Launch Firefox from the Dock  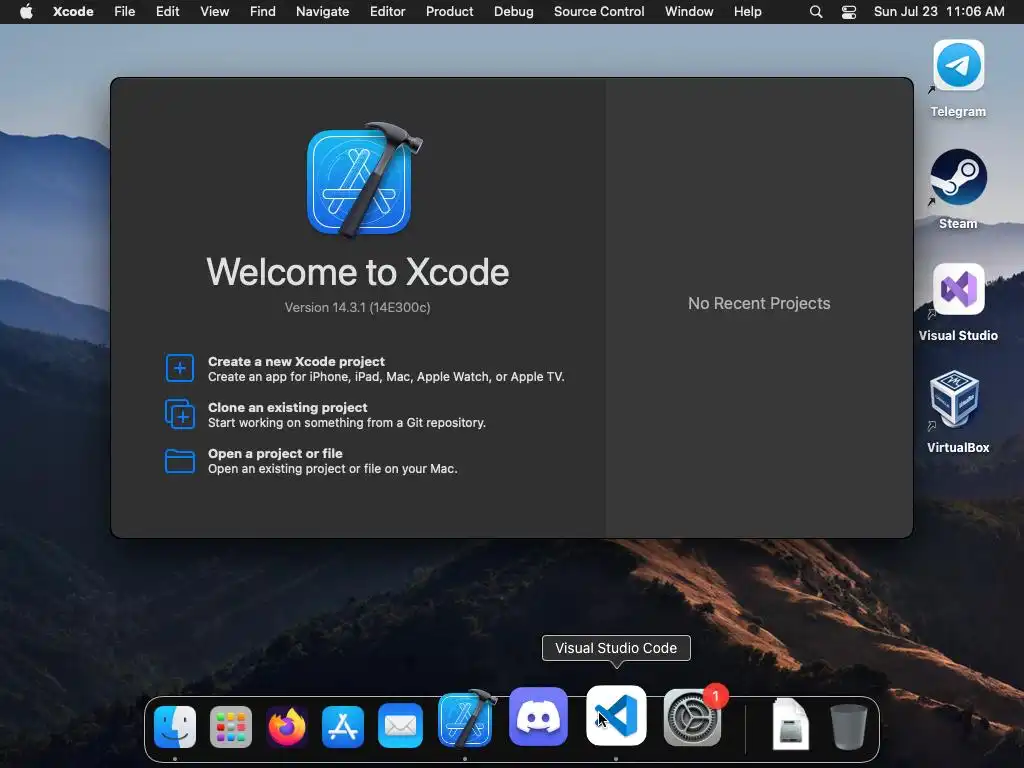click(287, 726)
